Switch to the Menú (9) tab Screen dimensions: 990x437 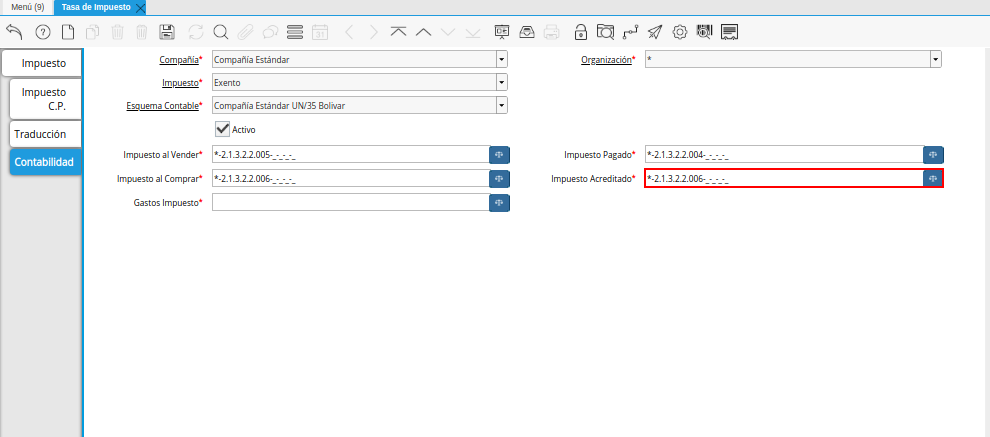coord(28,7)
